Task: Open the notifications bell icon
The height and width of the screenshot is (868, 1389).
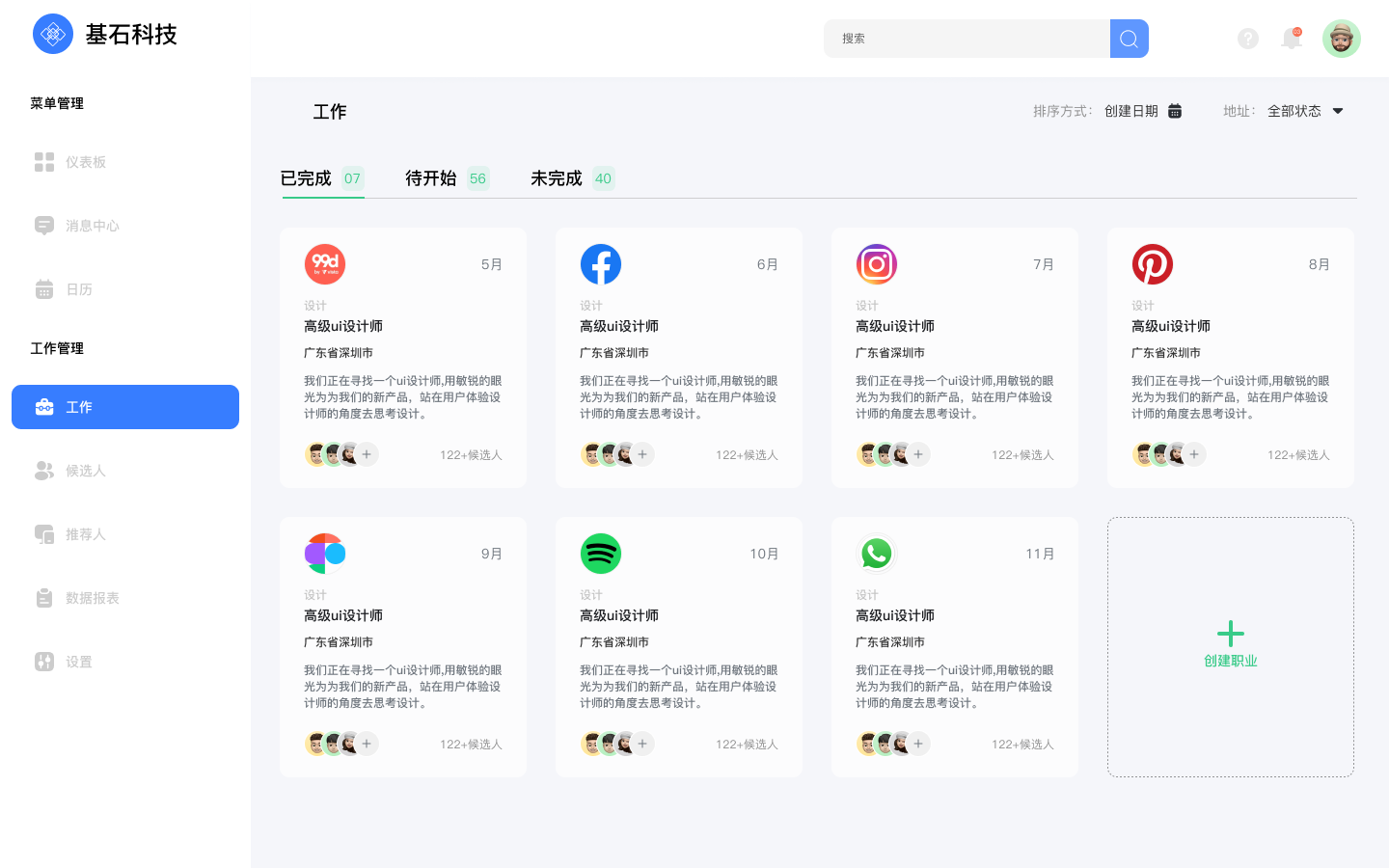Action: pyautogui.click(x=1292, y=39)
